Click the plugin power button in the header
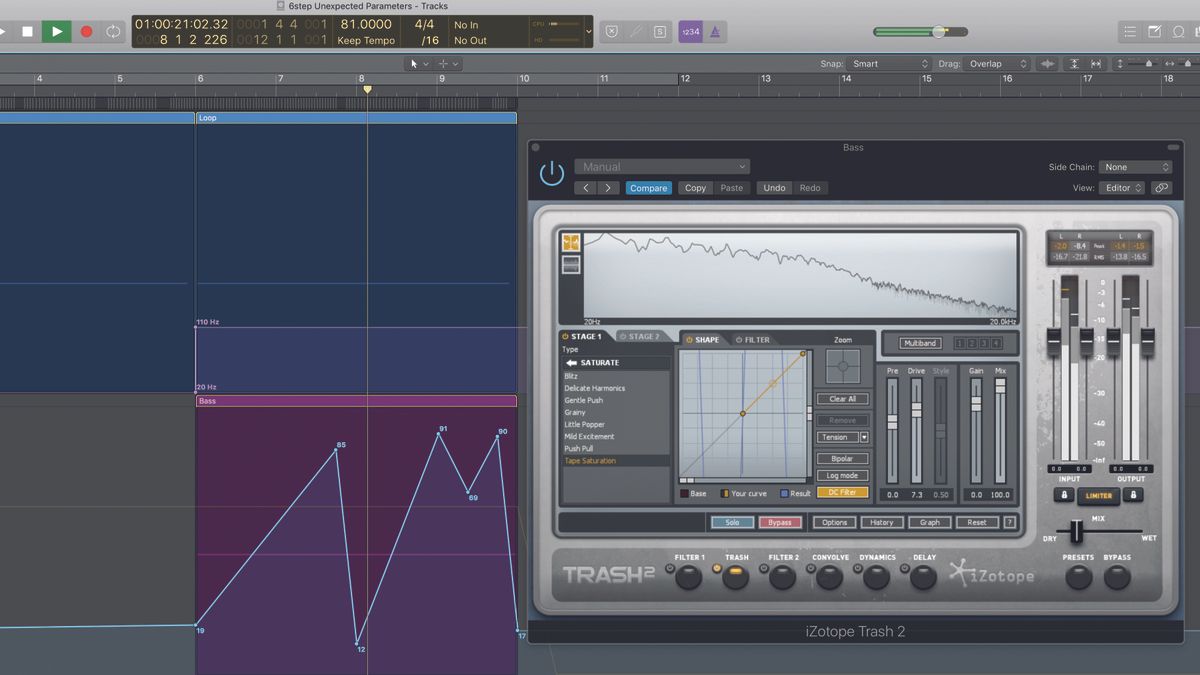 coord(551,172)
